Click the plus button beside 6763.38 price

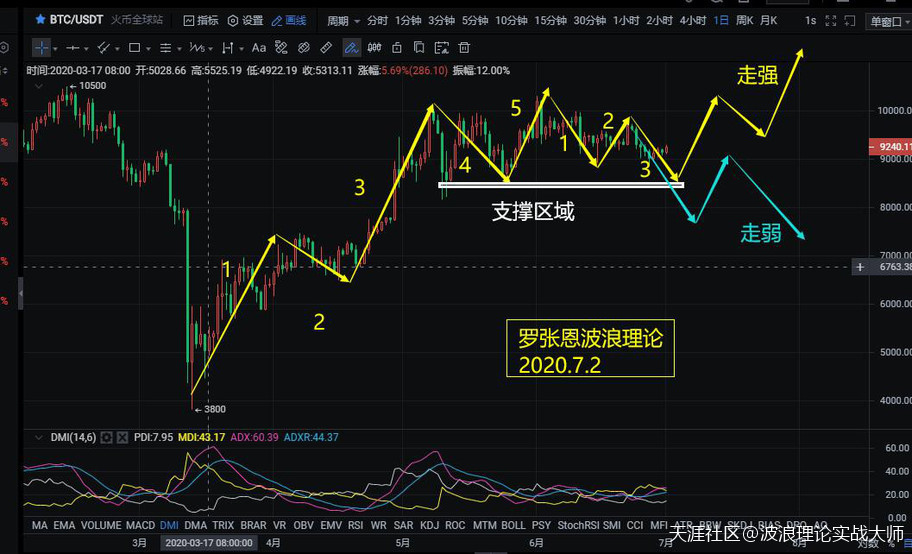[860, 267]
